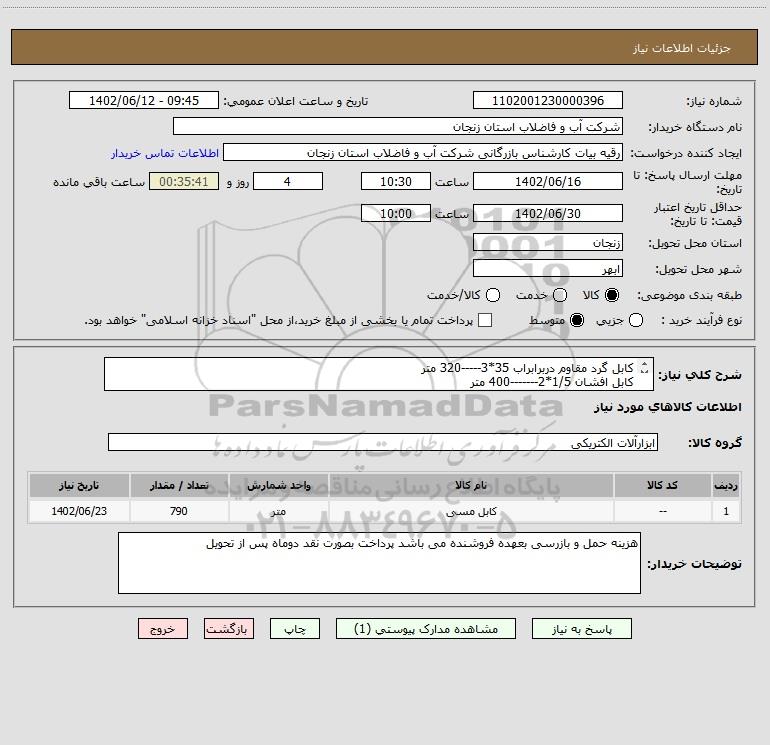Image resolution: width=770 pixels, height=745 pixels.
Task: Click the deadline hour field 10:30
Action: tap(396, 182)
